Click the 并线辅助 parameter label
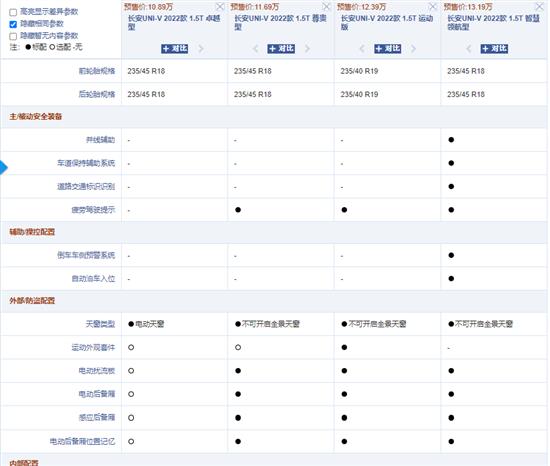The image size is (550, 466). (x=101, y=140)
